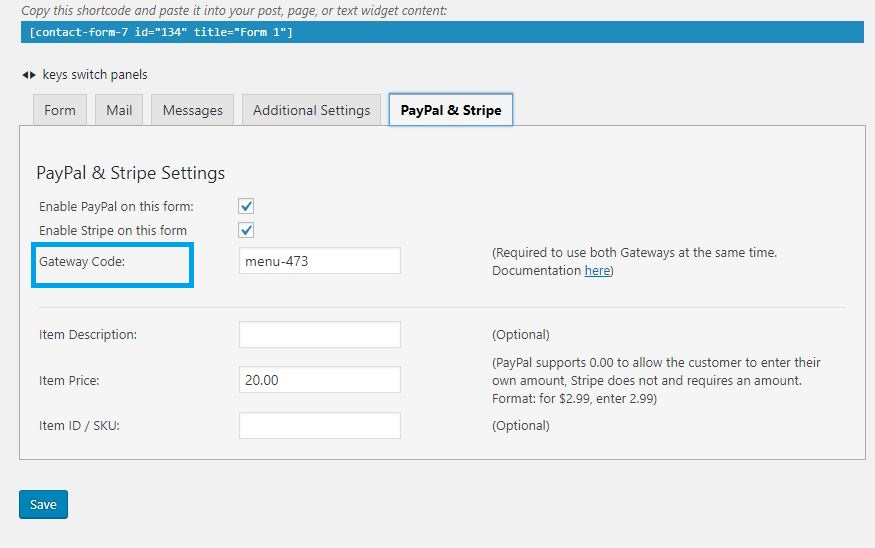Click the 'Item Price:' label
The width and height of the screenshot is (875, 548).
click(69, 381)
